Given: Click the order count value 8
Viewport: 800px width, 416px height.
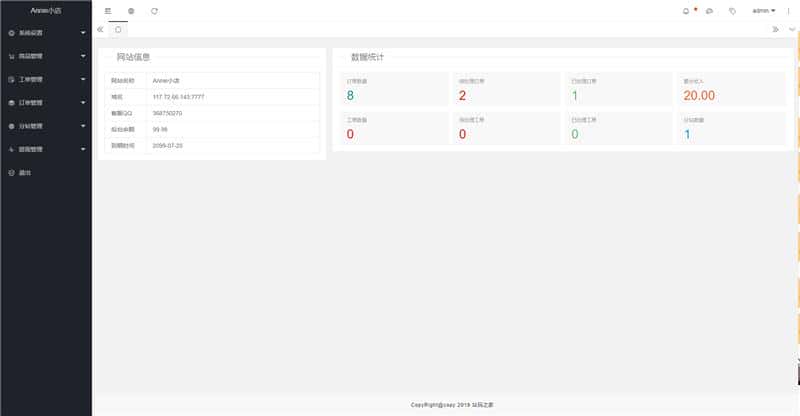Looking at the screenshot, I should click(x=350, y=95).
